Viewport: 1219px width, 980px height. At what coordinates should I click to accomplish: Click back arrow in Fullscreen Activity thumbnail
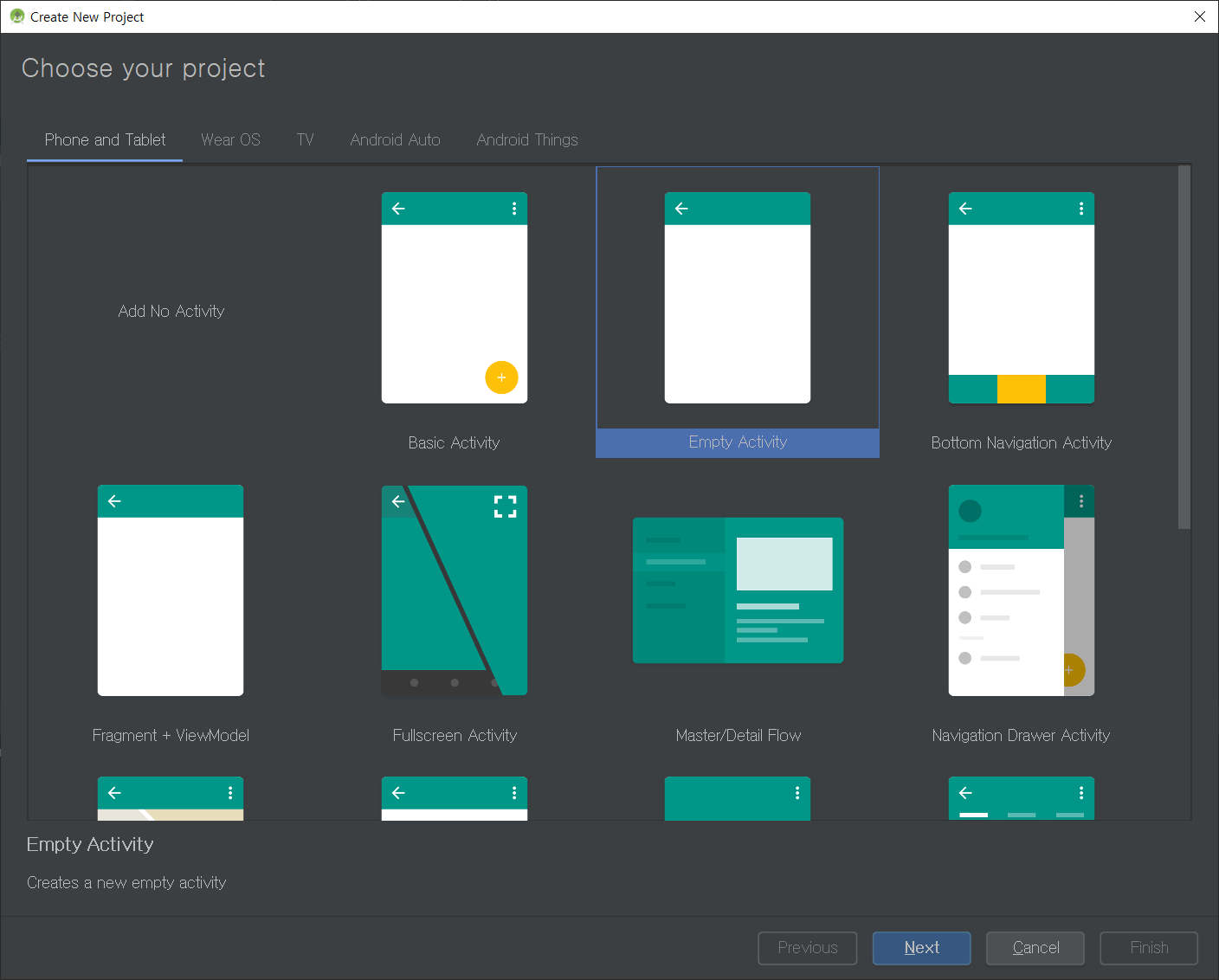pos(398,501)
